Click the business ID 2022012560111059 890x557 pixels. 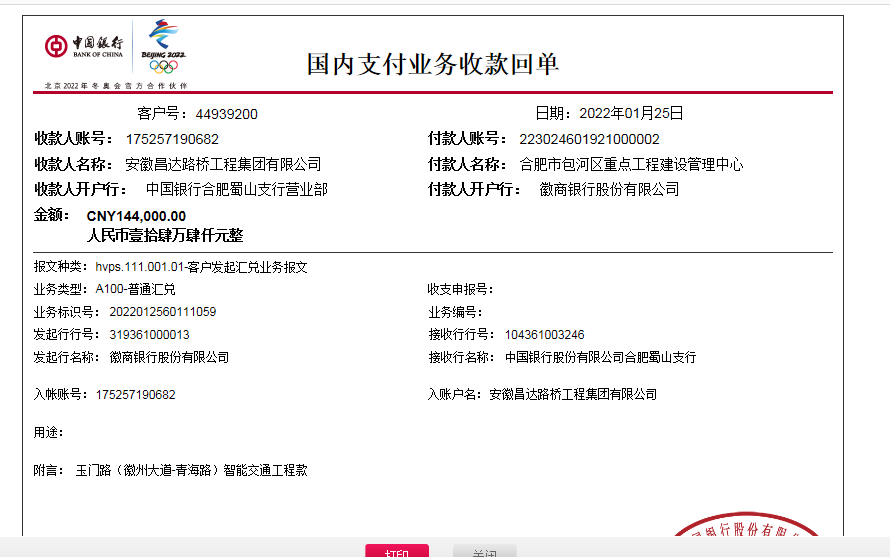[x=162, y=312]
